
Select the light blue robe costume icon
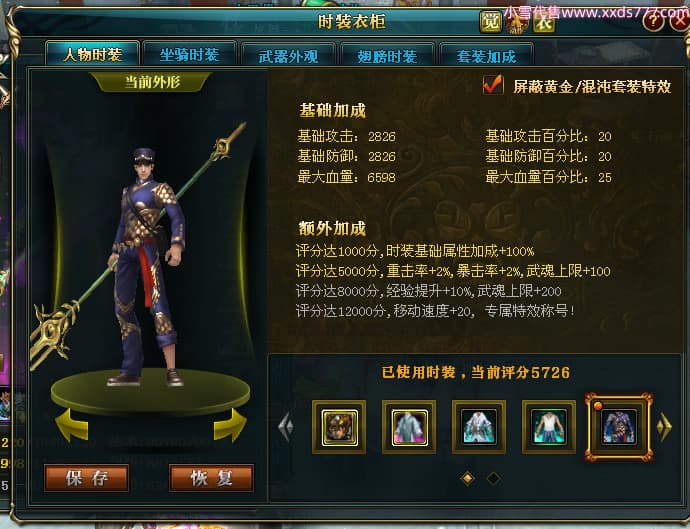click(409, 427)
